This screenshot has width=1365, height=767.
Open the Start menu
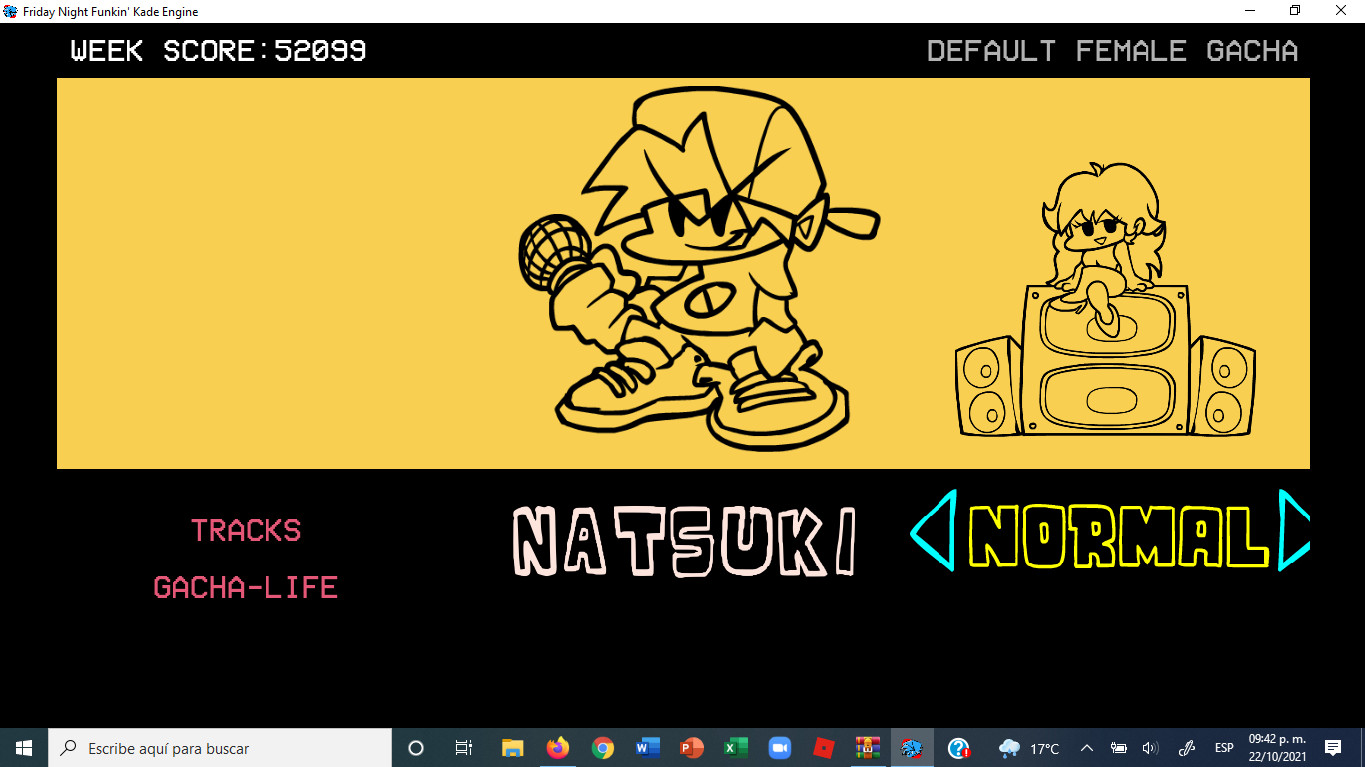pyautogui.click(x=21, y=748)
